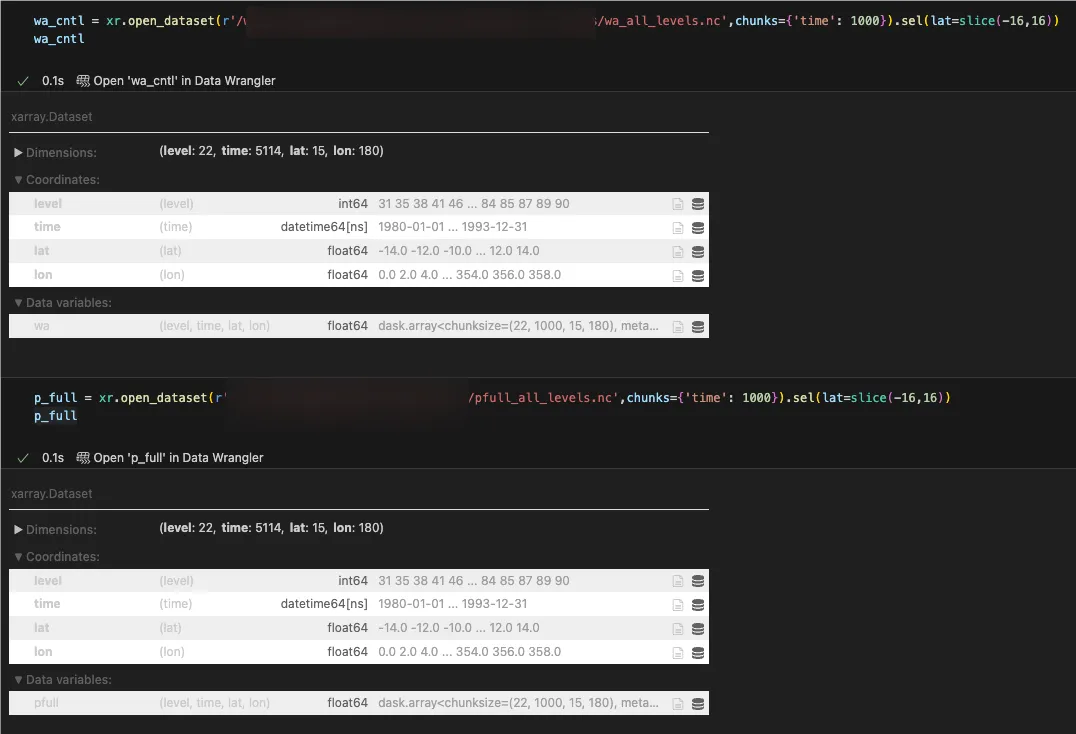Show attributes icon for time in p_full
The width and height of the screenshot is (1076, 734).
[x=677, y=605]
